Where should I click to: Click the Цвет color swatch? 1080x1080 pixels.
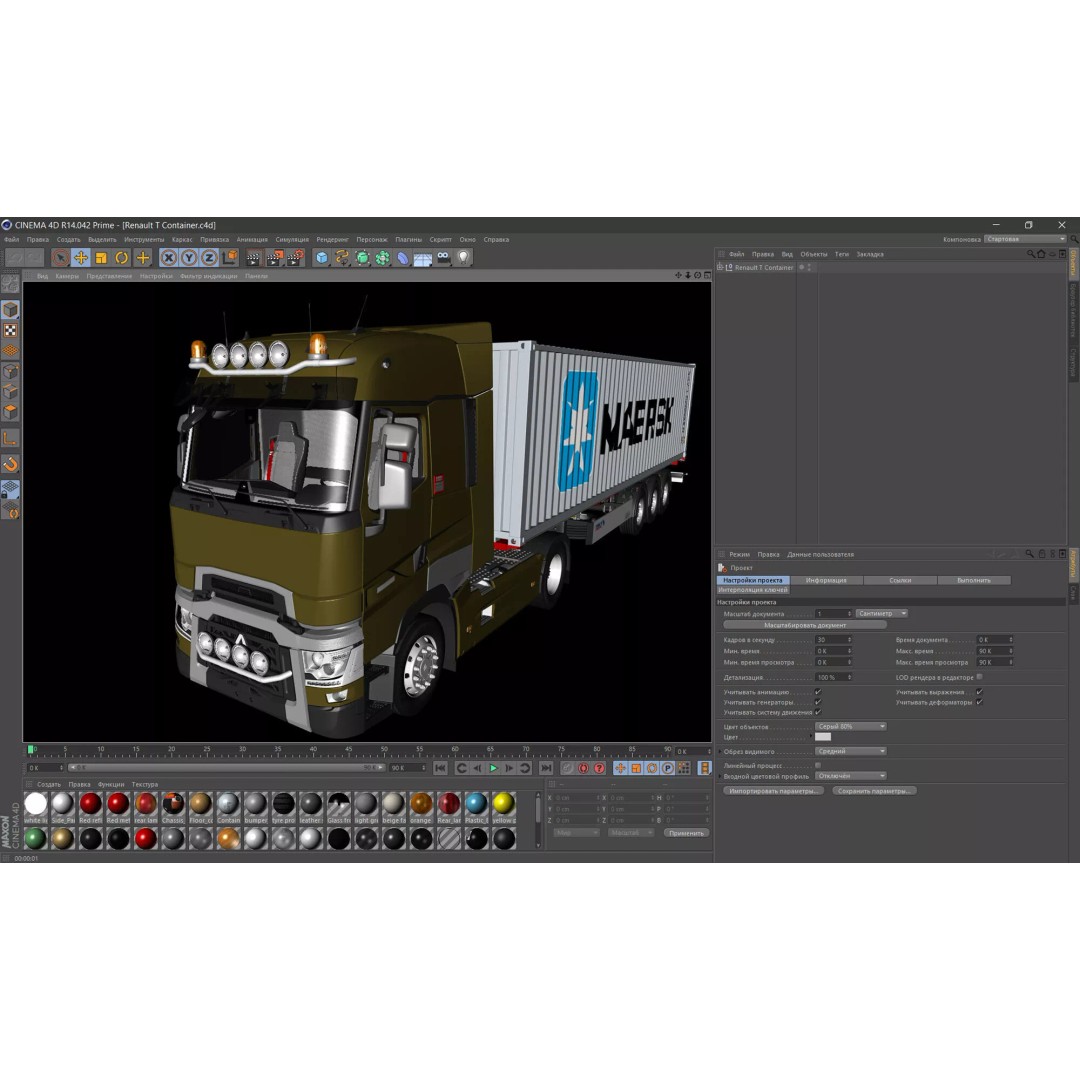click(x=823, y=737)
